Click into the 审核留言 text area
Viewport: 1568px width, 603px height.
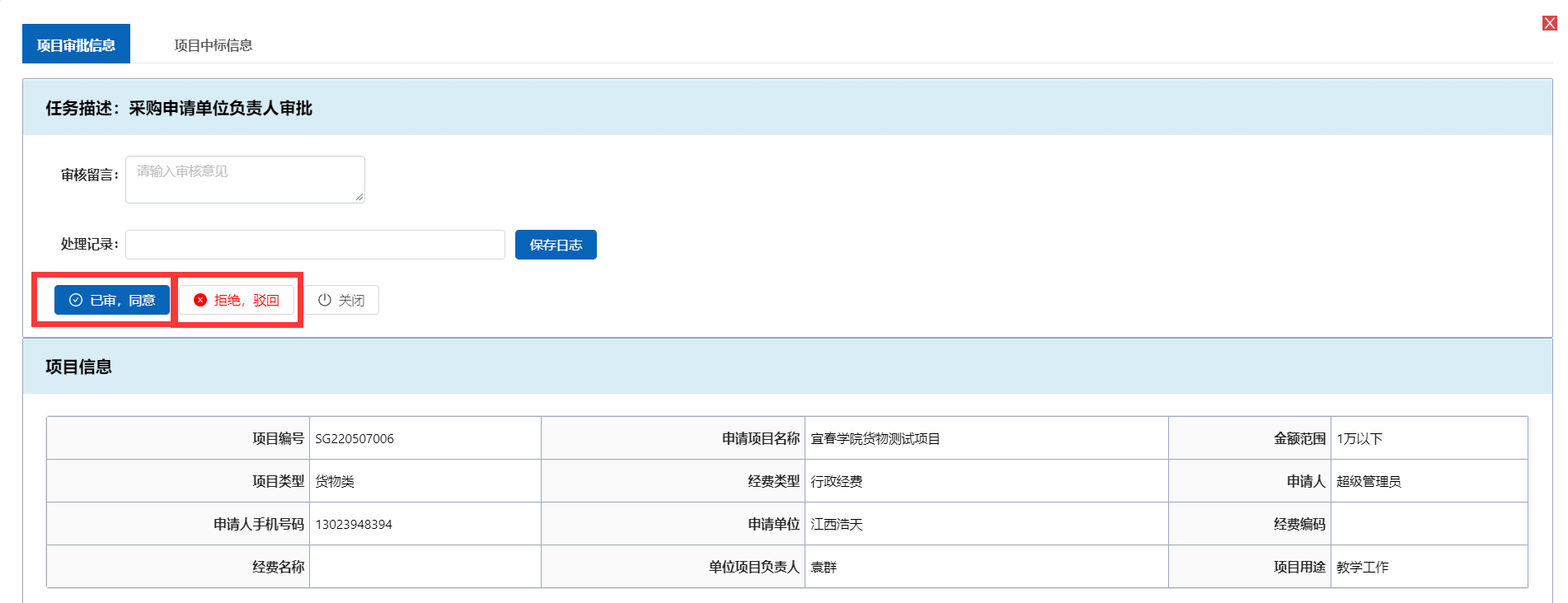[244, 179]
